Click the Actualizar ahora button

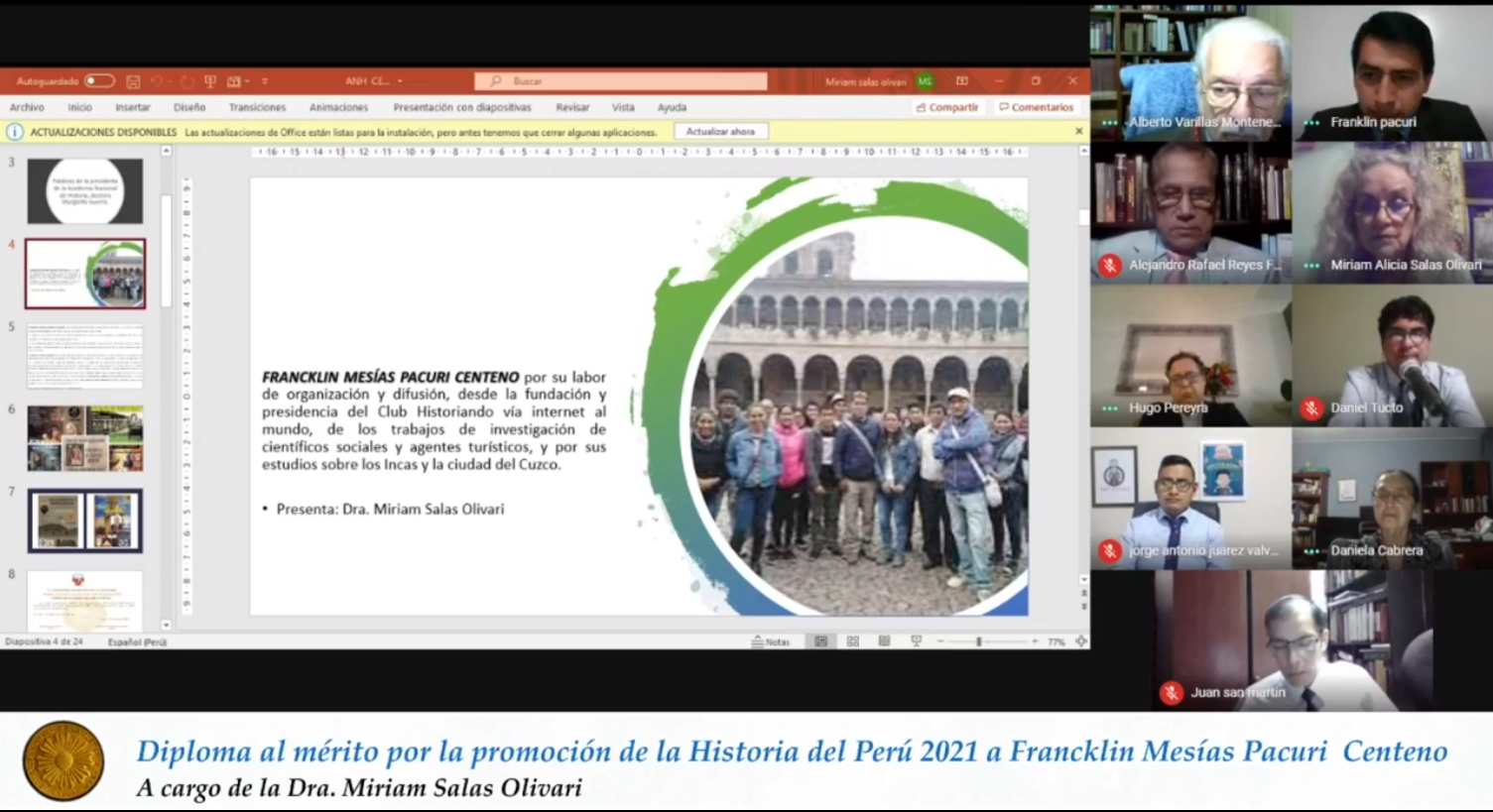pyautogui.click(x=720, y=132)
